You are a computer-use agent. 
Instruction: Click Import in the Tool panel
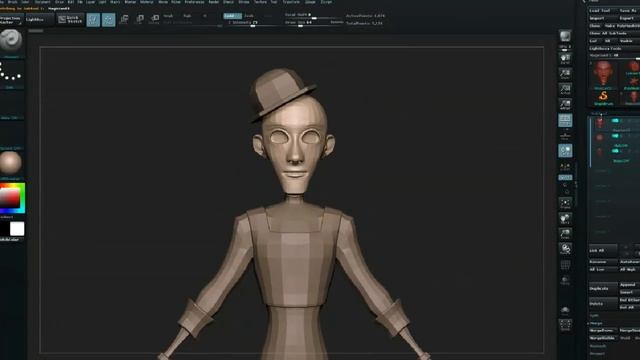tap(602, 18)
